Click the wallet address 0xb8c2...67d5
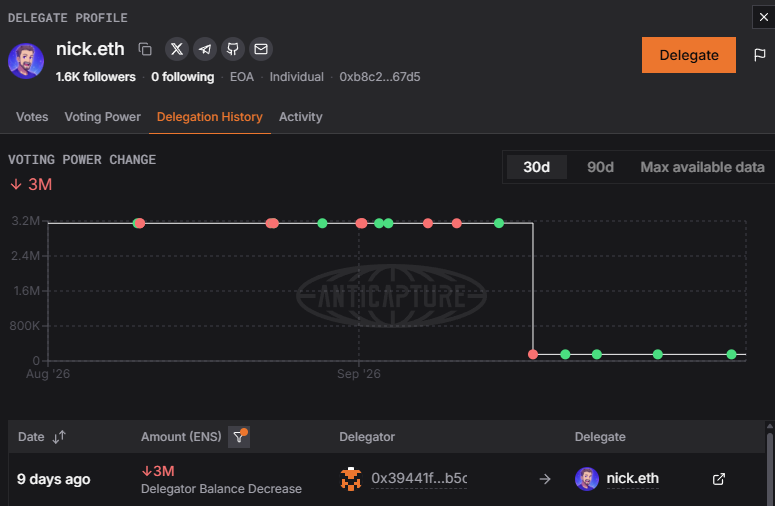The height and width of the screenshot is (506, 775). point(380,77)
